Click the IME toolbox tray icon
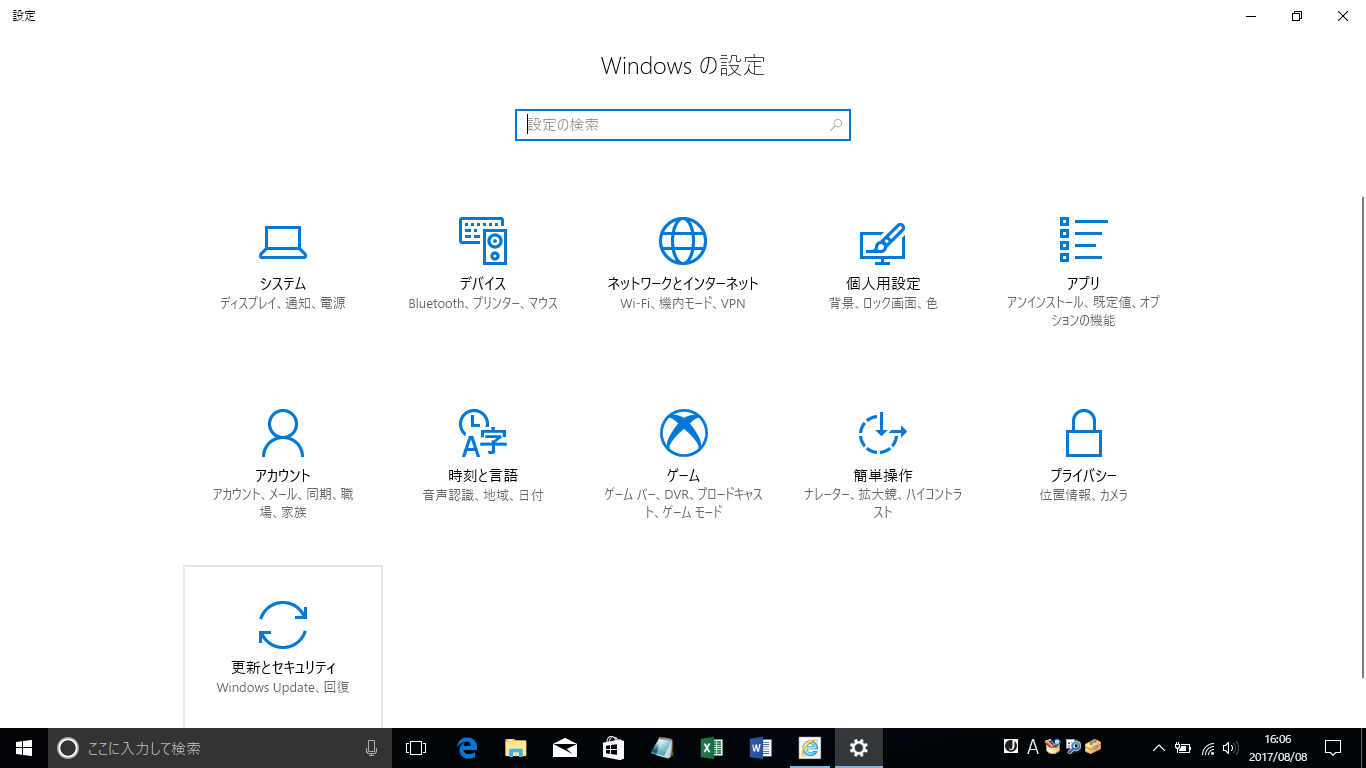 (1093, 746)
